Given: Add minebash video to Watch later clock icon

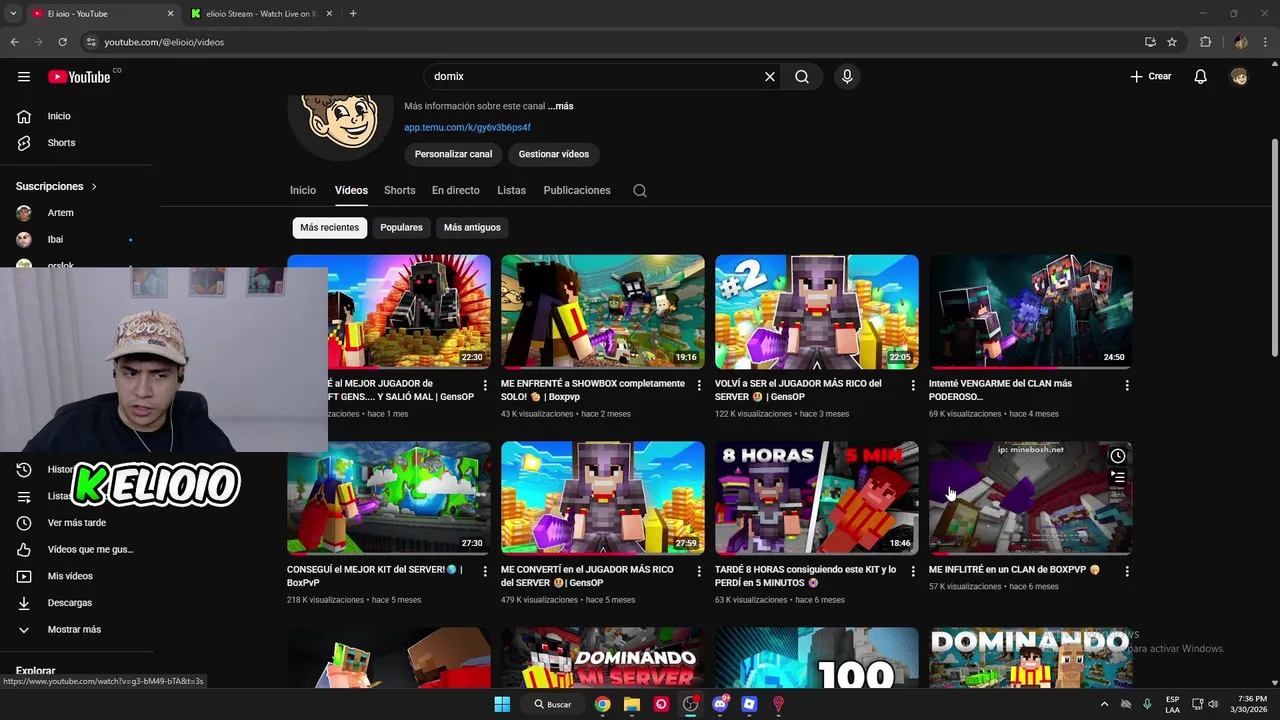Looking at the screenshot, I should 1118,456.
